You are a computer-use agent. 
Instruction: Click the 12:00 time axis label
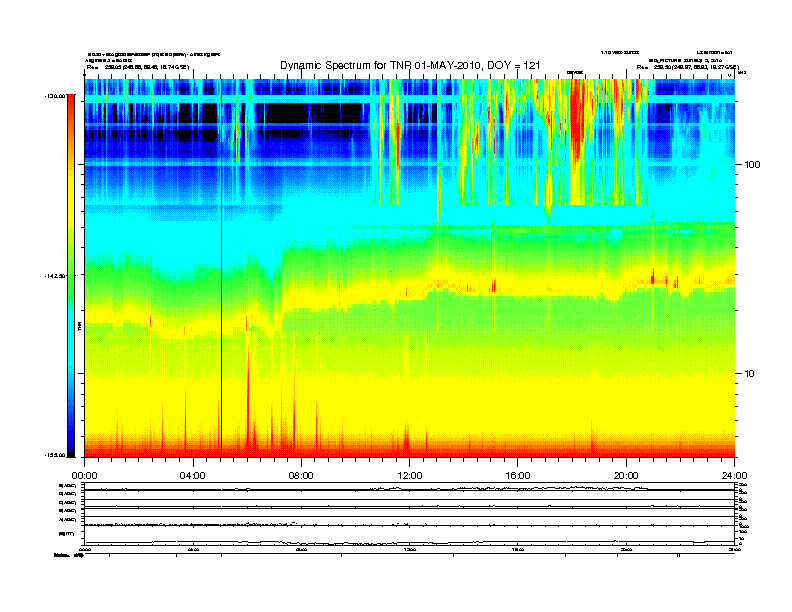tap(410, 475)
